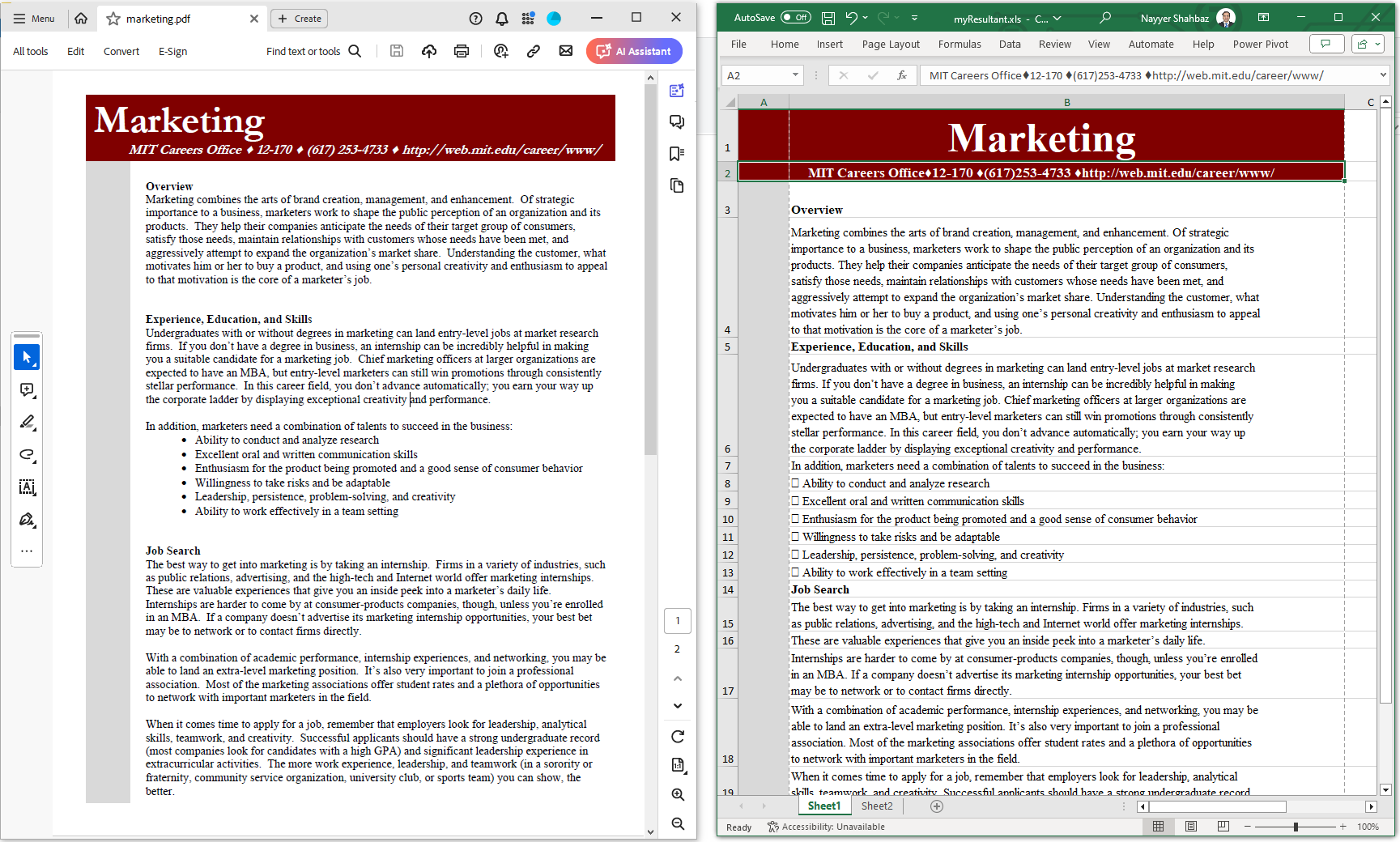Open the Name Box dropdown arrow

(795, 75)
